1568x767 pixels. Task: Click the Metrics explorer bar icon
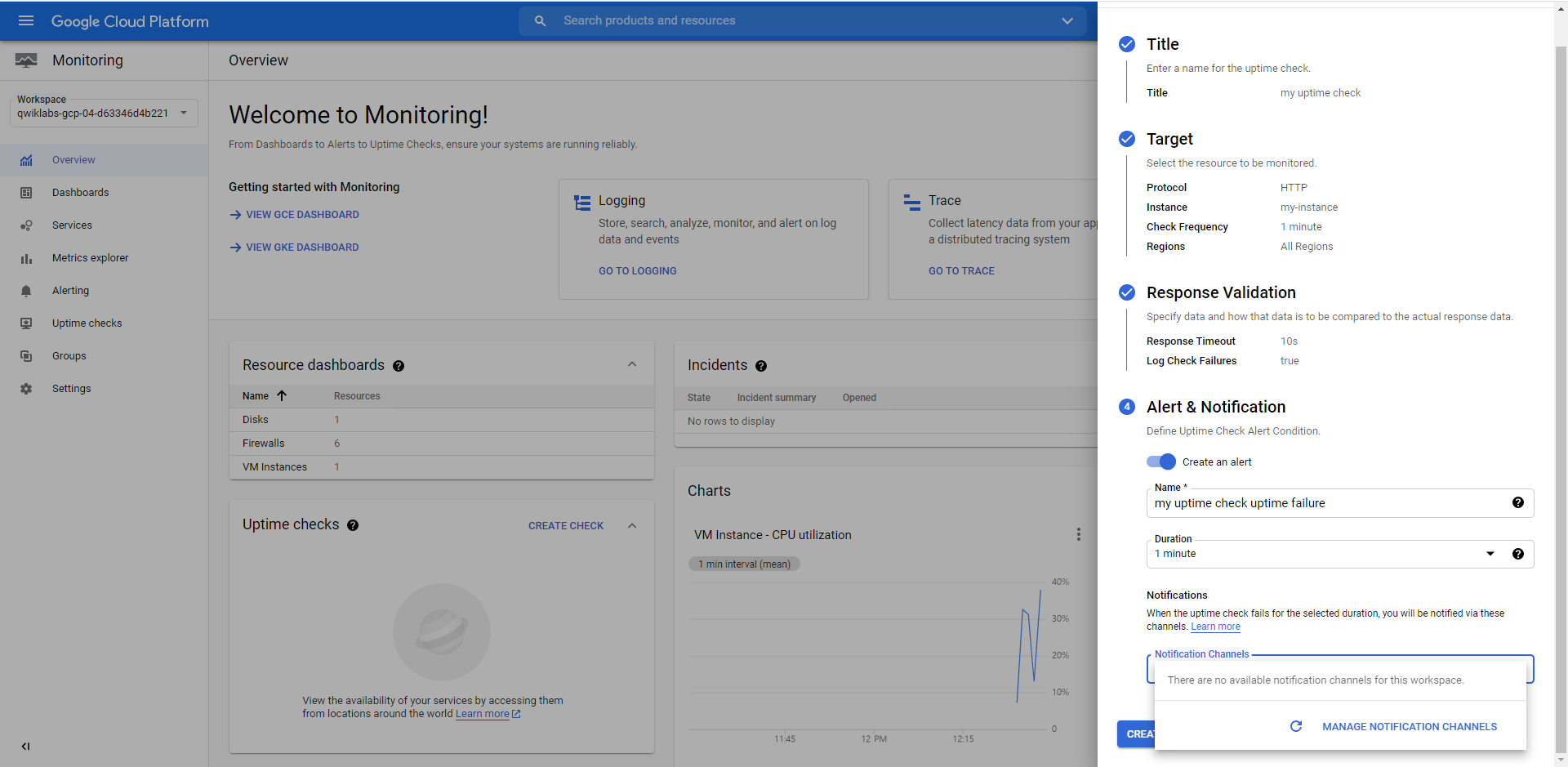26,258
